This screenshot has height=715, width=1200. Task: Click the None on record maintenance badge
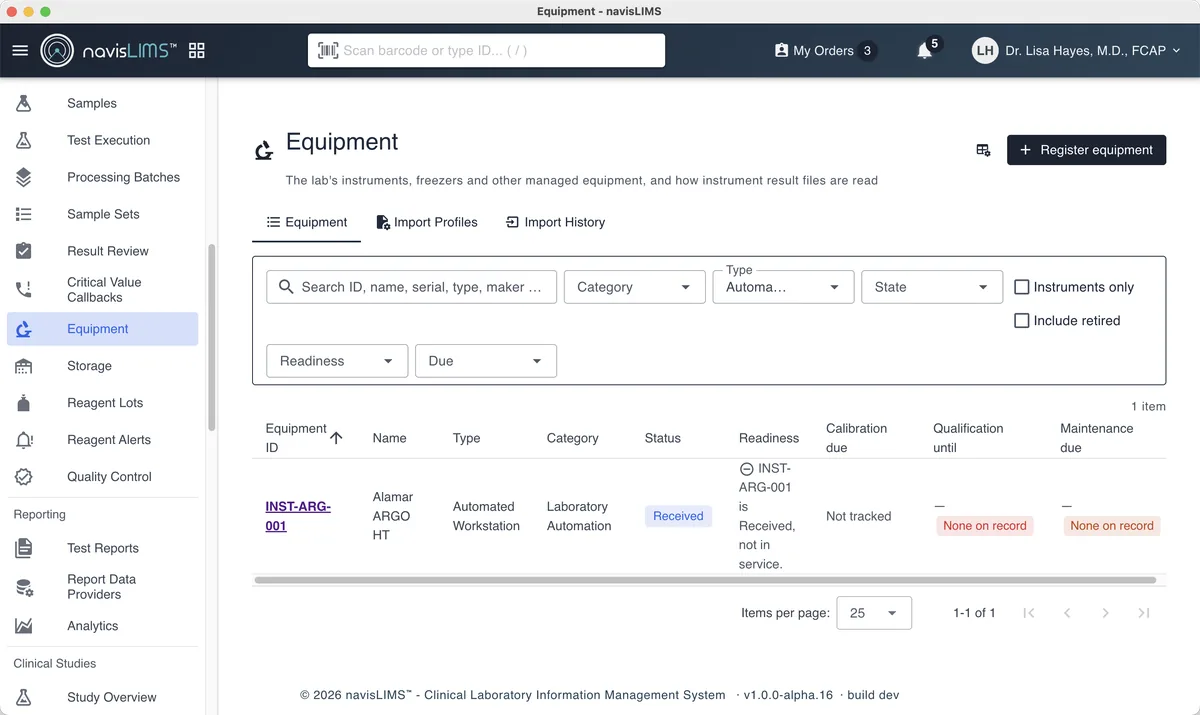(x=1112, y=526)
